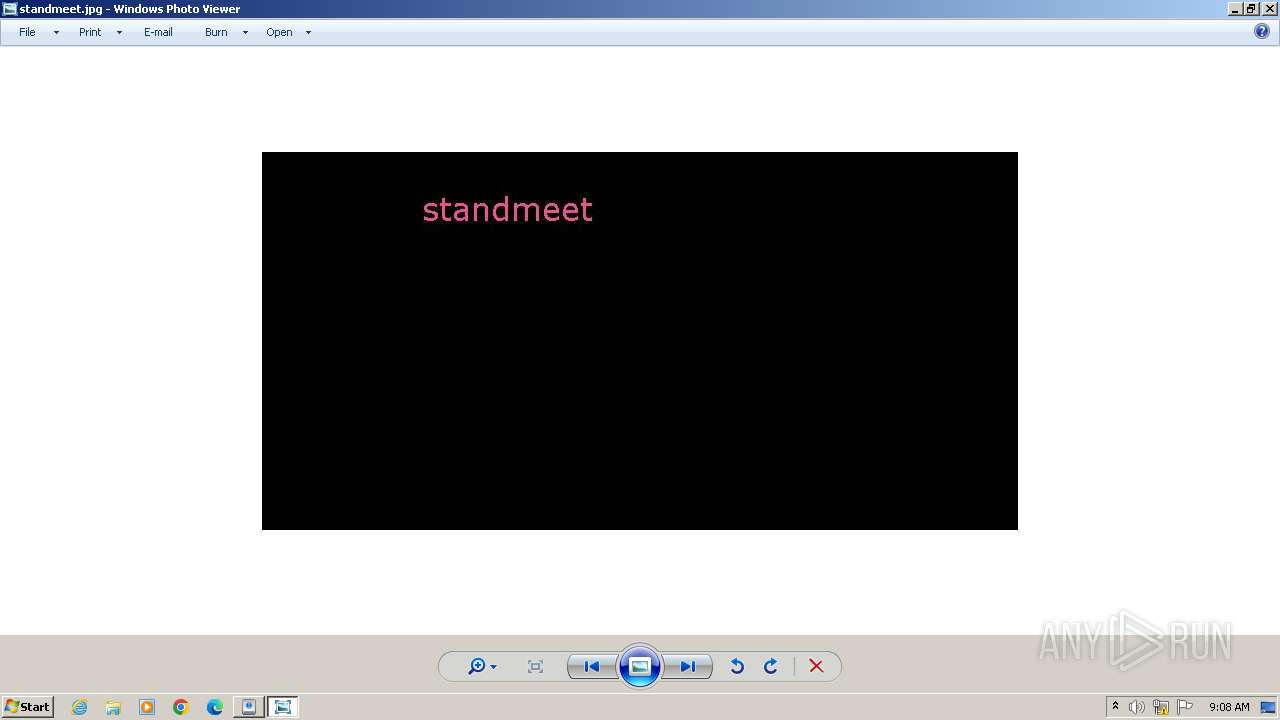The width and height of the screenshot is (1280, 720).
Task: Launch Google Chrome from taskbar
Action: pos(181,707)
